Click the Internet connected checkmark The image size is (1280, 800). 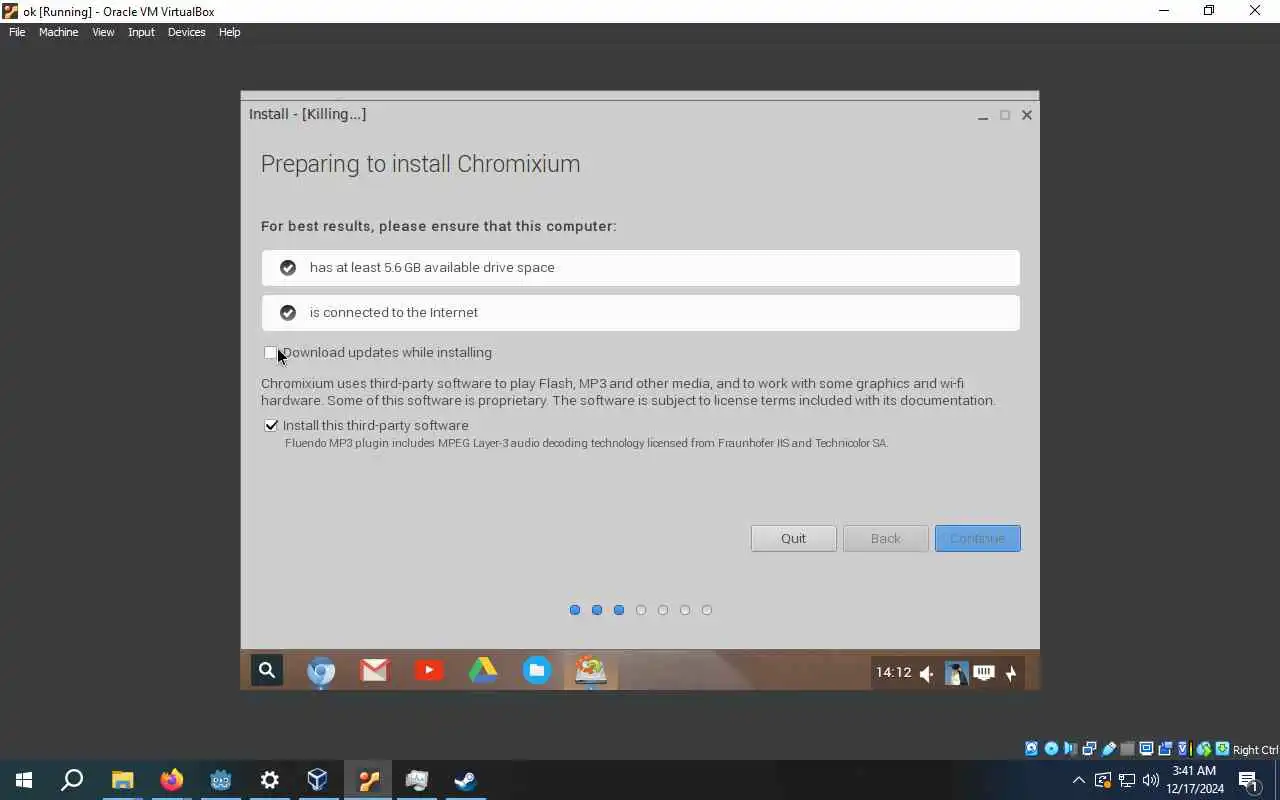[x=288, y=312]
